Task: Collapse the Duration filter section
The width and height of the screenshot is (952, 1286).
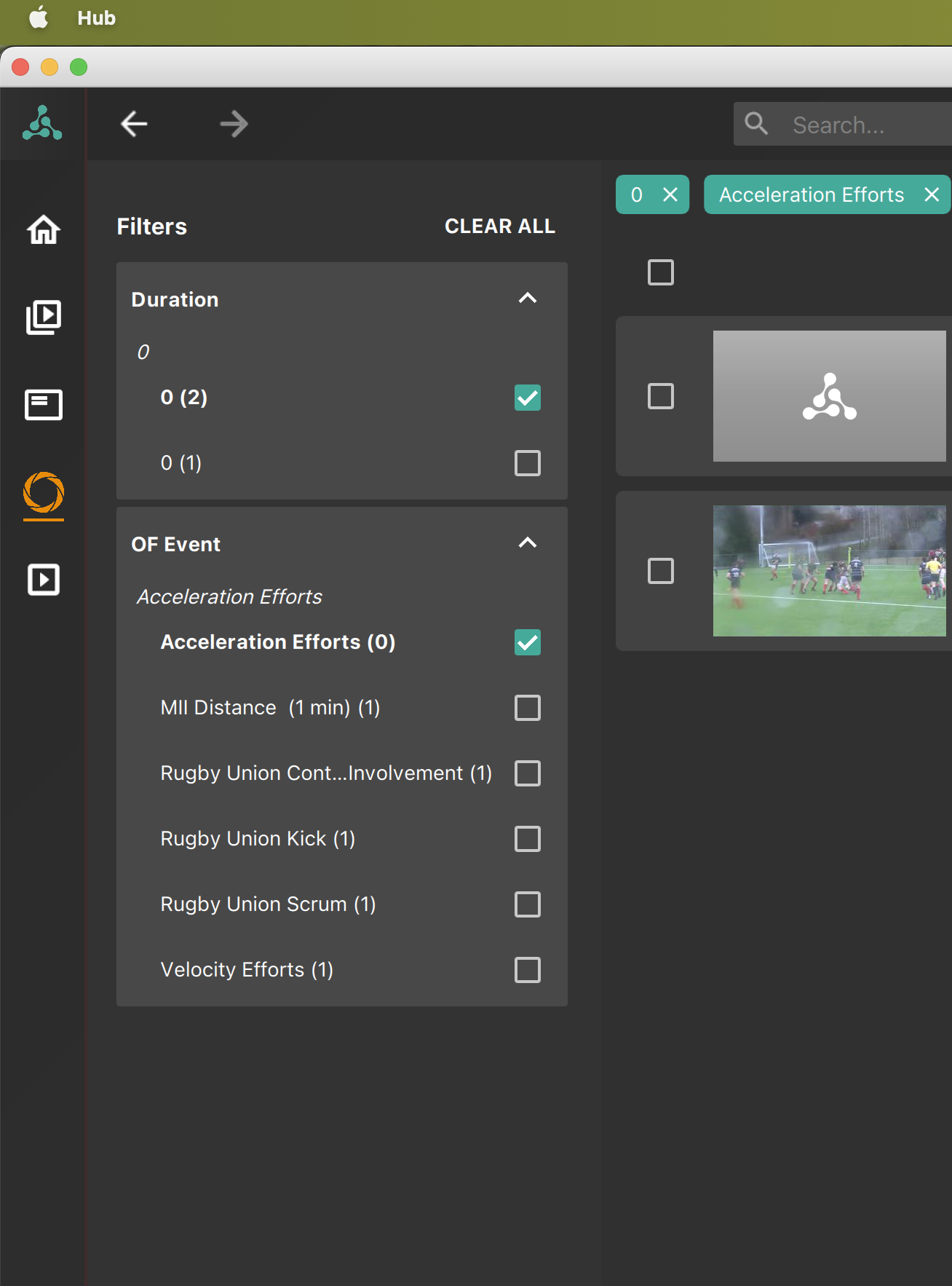Action: click(528, 298)
